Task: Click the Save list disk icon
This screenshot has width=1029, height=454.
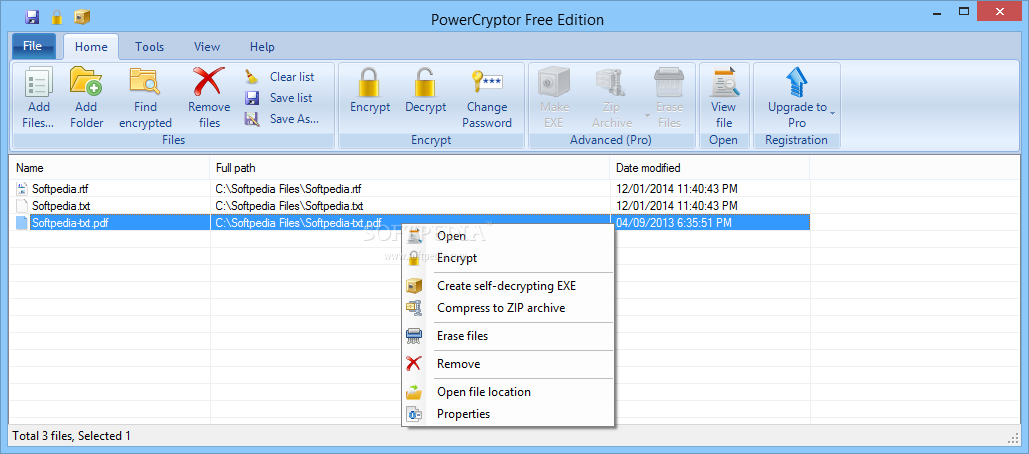Action: (251, 98)
